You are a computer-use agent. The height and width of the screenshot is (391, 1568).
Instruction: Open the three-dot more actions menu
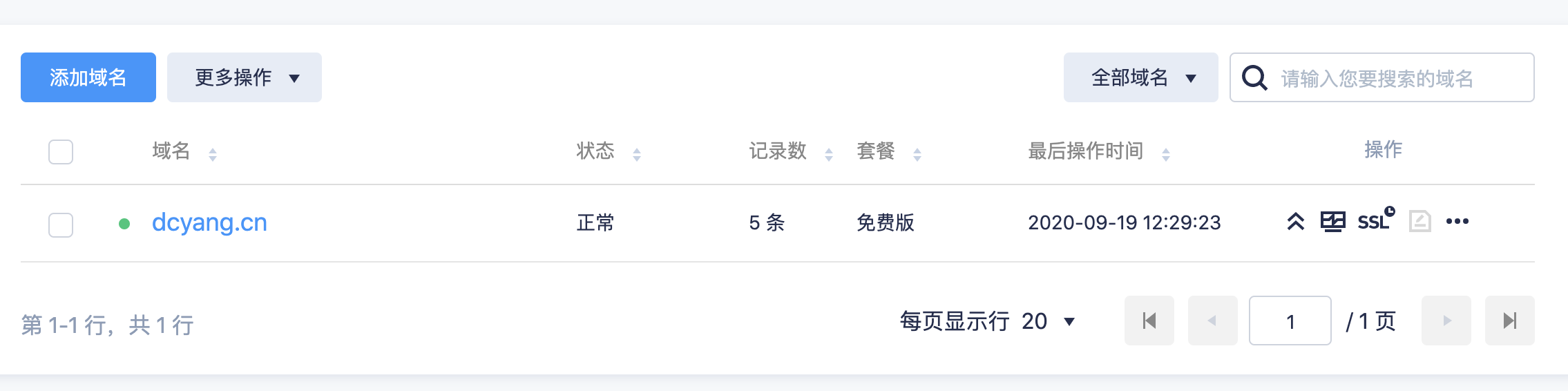pos(1457,222)
